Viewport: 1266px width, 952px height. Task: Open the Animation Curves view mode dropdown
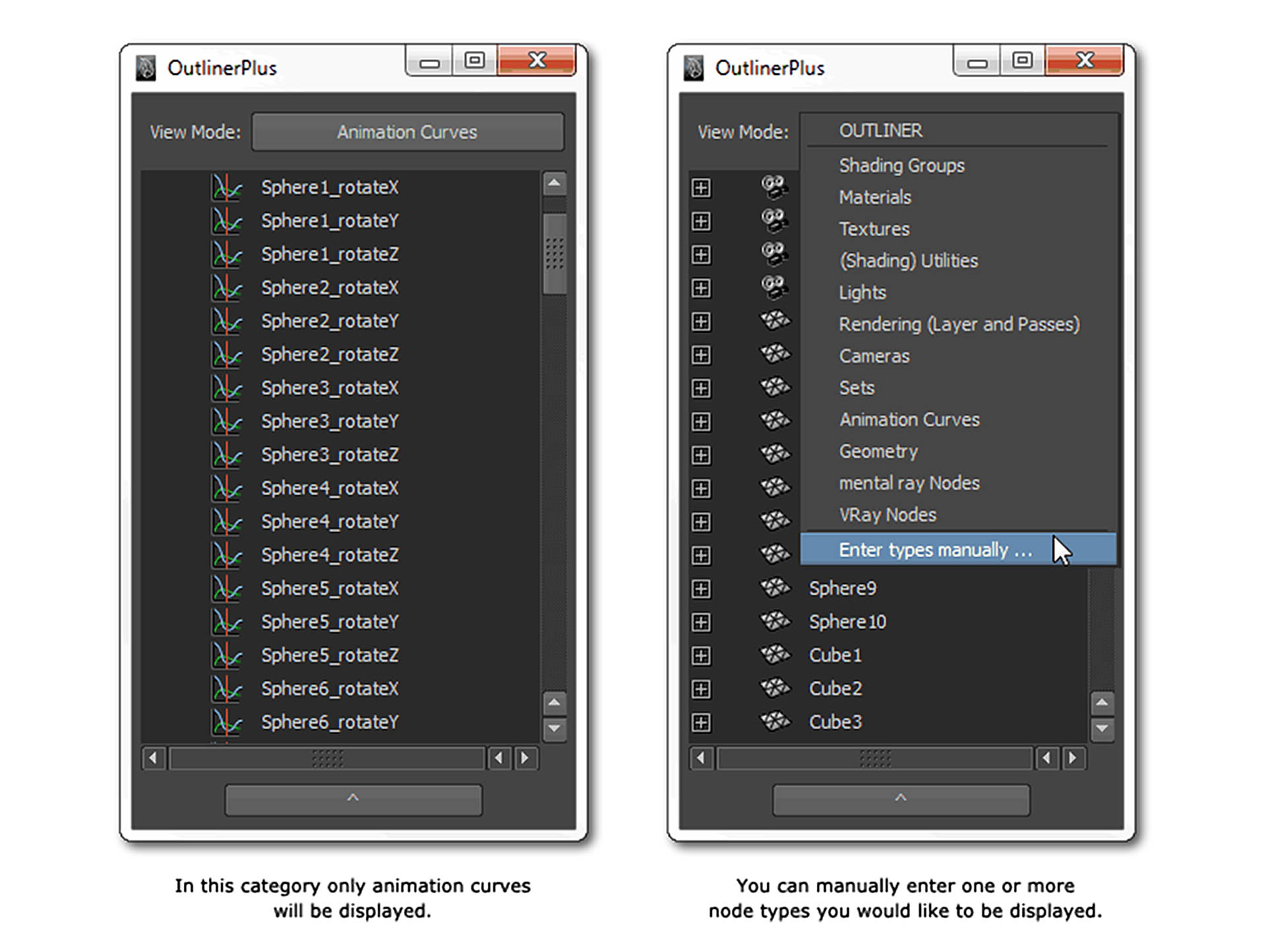407,133
